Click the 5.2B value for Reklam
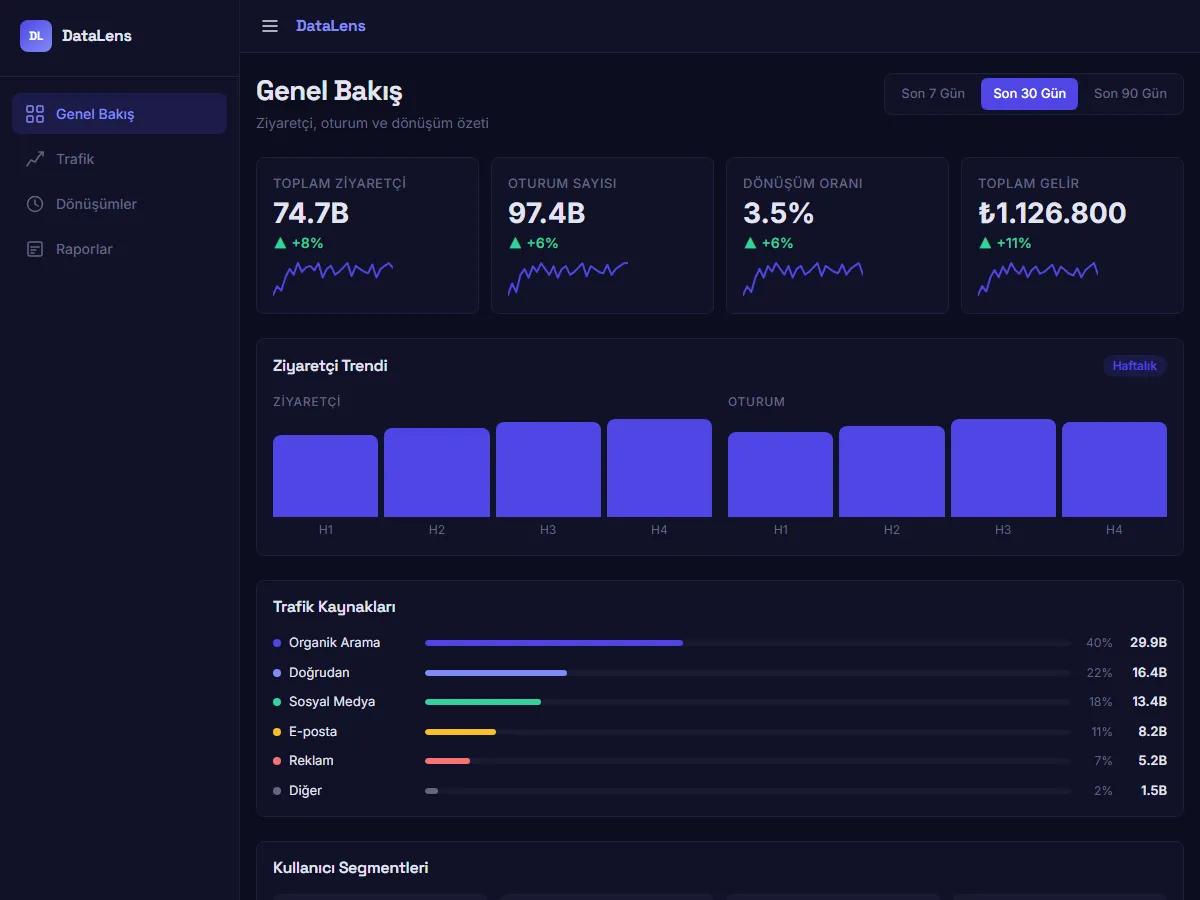The image size is (1200, 900). [1153, 761]
